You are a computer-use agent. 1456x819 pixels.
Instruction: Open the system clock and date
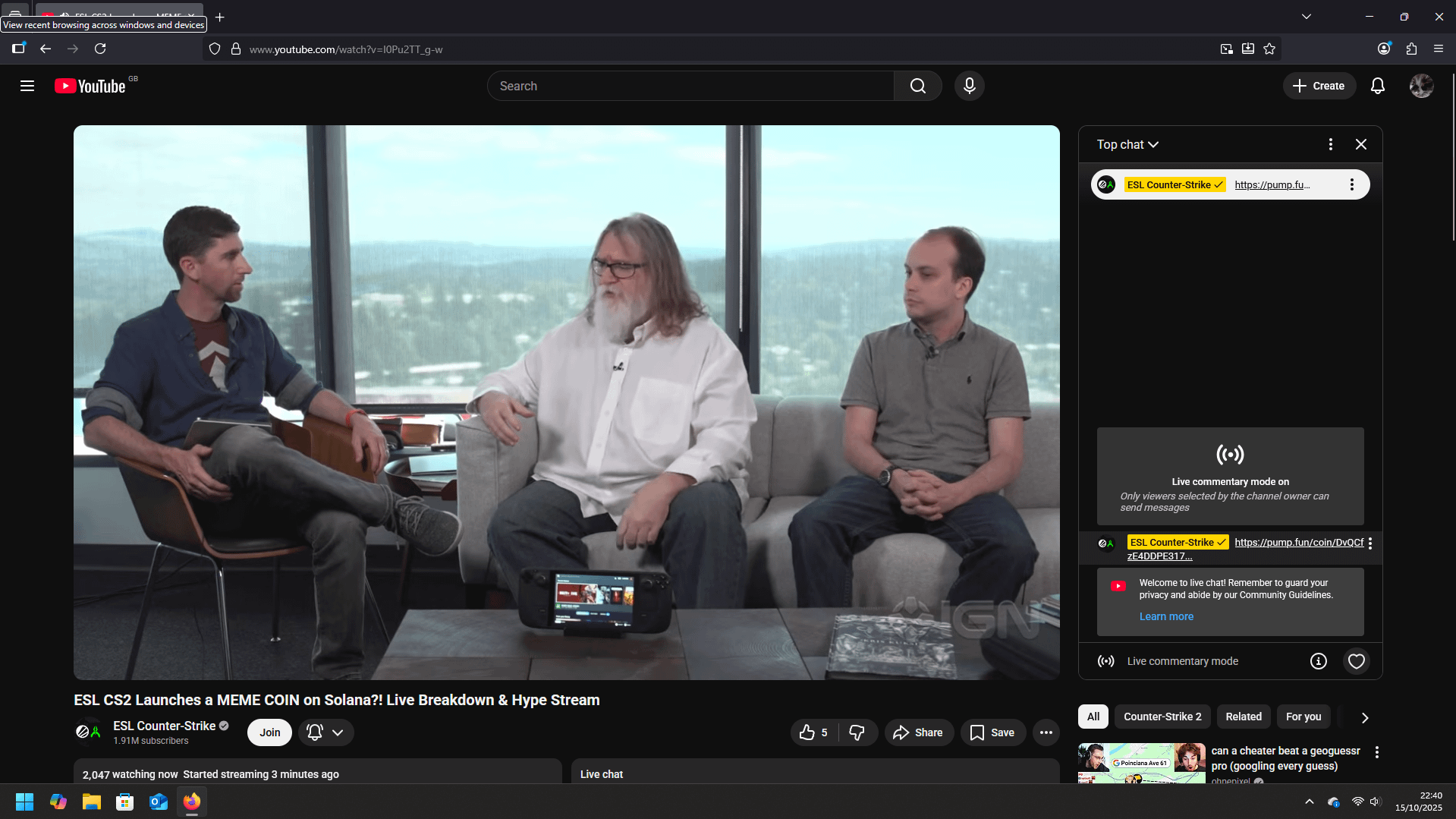coord(1419,802)
